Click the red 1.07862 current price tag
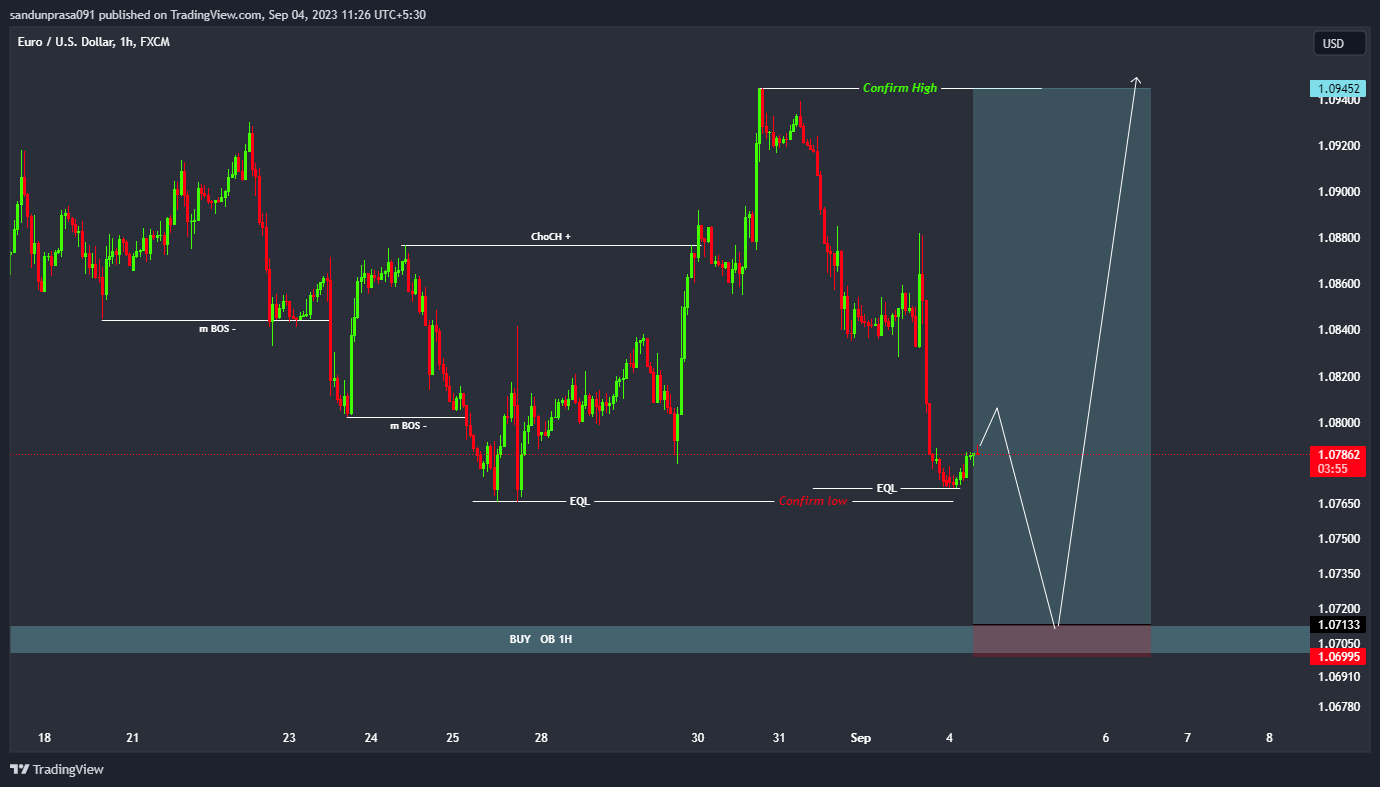1380x787 pixels. [1337, 454]
